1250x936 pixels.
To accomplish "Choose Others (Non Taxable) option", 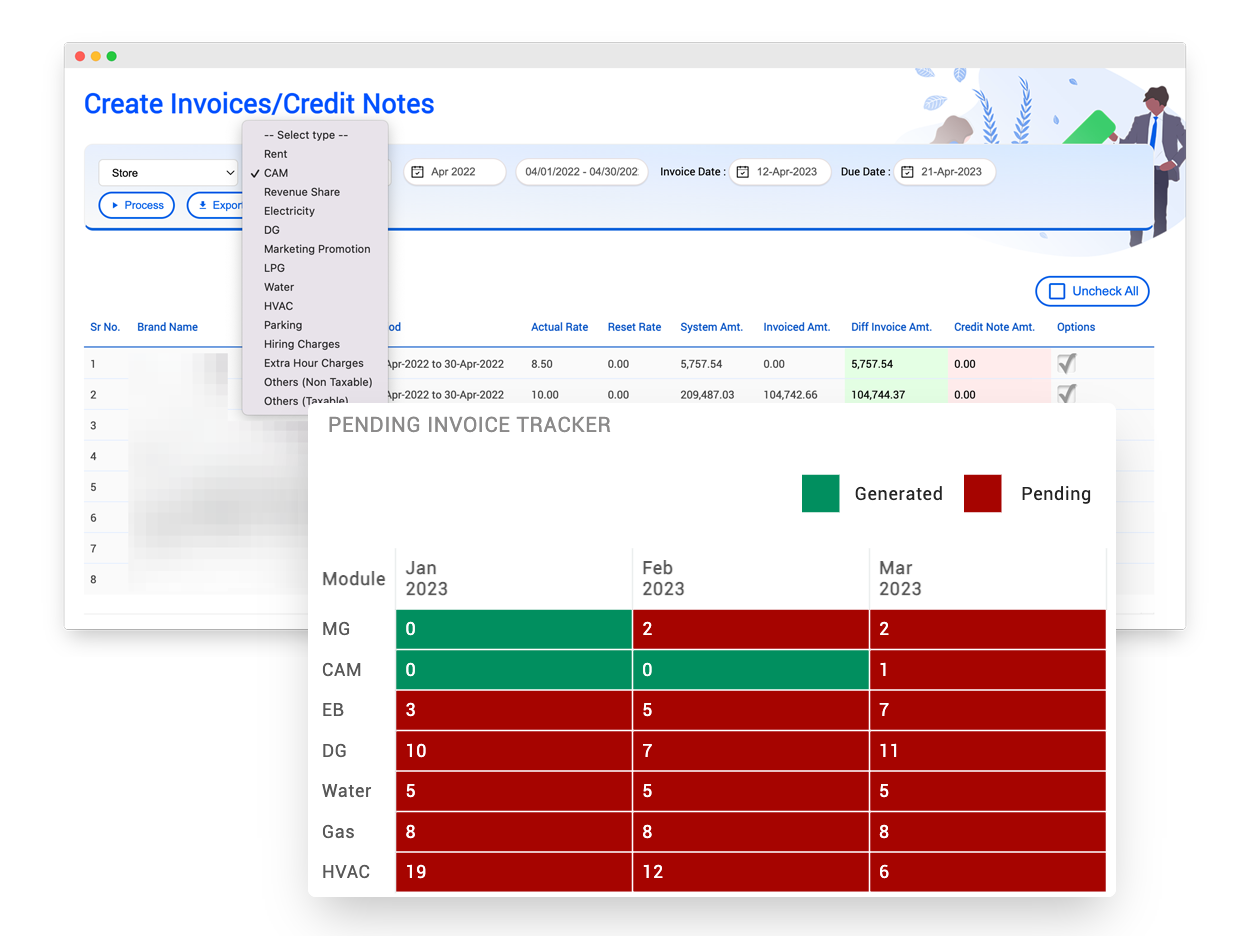I will 318,382.
